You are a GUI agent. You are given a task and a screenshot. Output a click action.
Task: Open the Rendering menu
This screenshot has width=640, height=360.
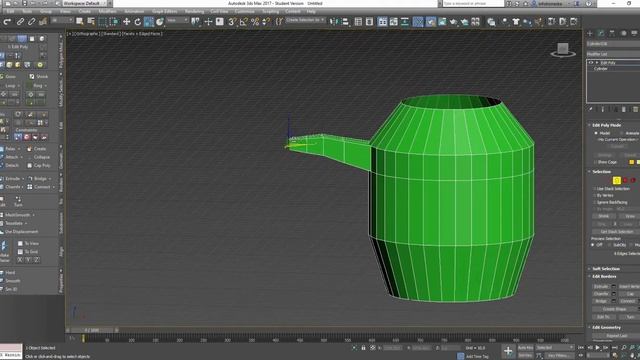[194, 11]
